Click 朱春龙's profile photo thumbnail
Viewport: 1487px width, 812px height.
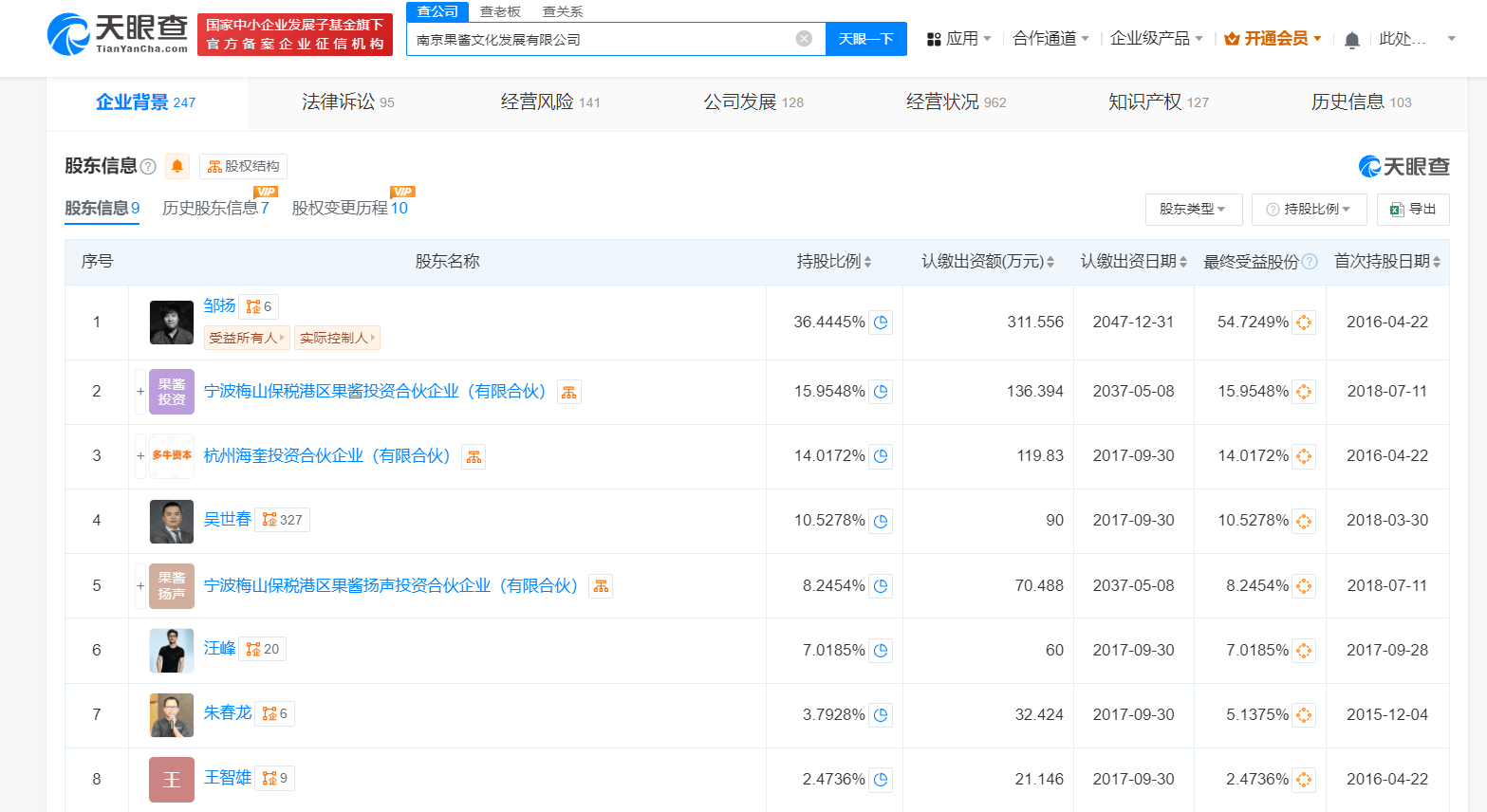coord(172,715)
